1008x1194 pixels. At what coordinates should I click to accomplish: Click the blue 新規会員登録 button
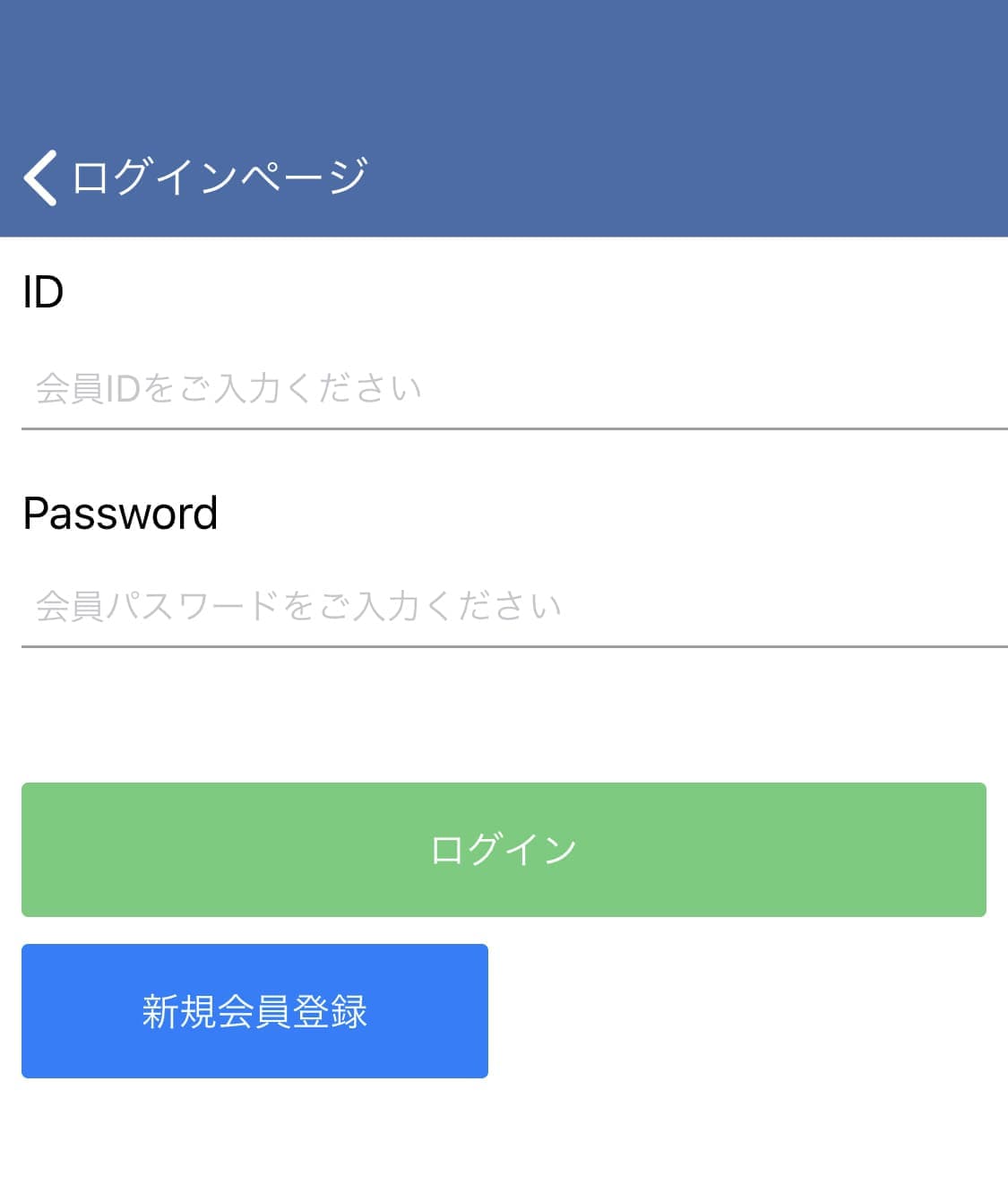click(254, 1011)
